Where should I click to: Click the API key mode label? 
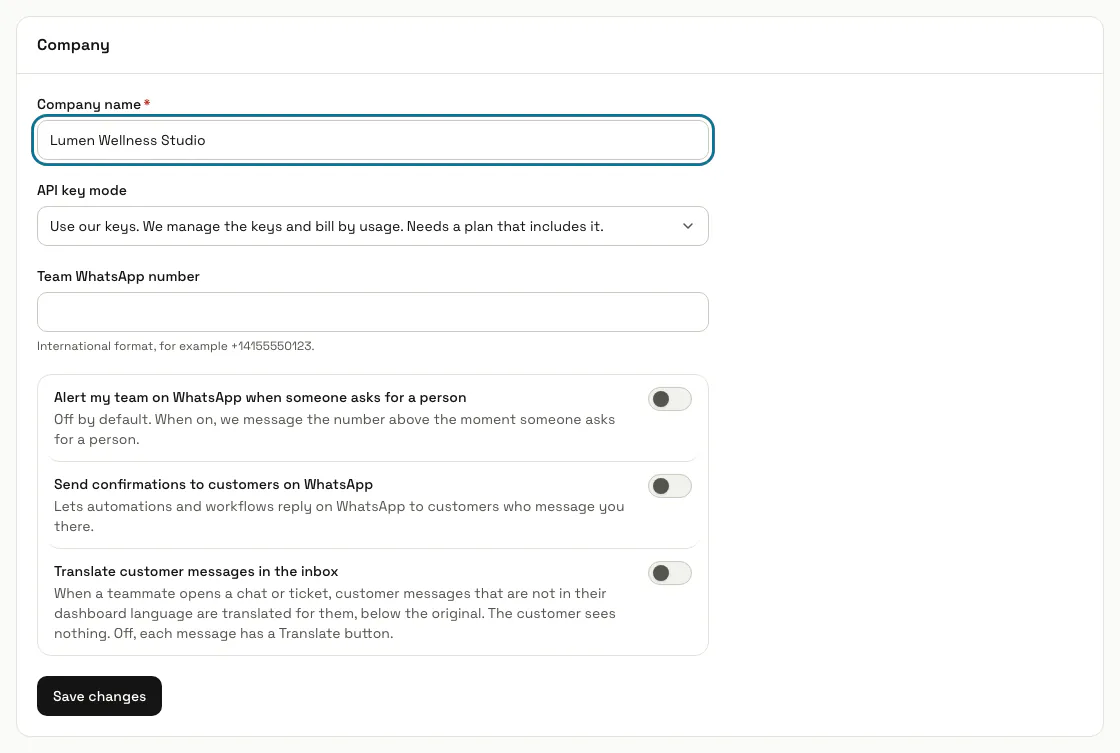pos(82,190)
